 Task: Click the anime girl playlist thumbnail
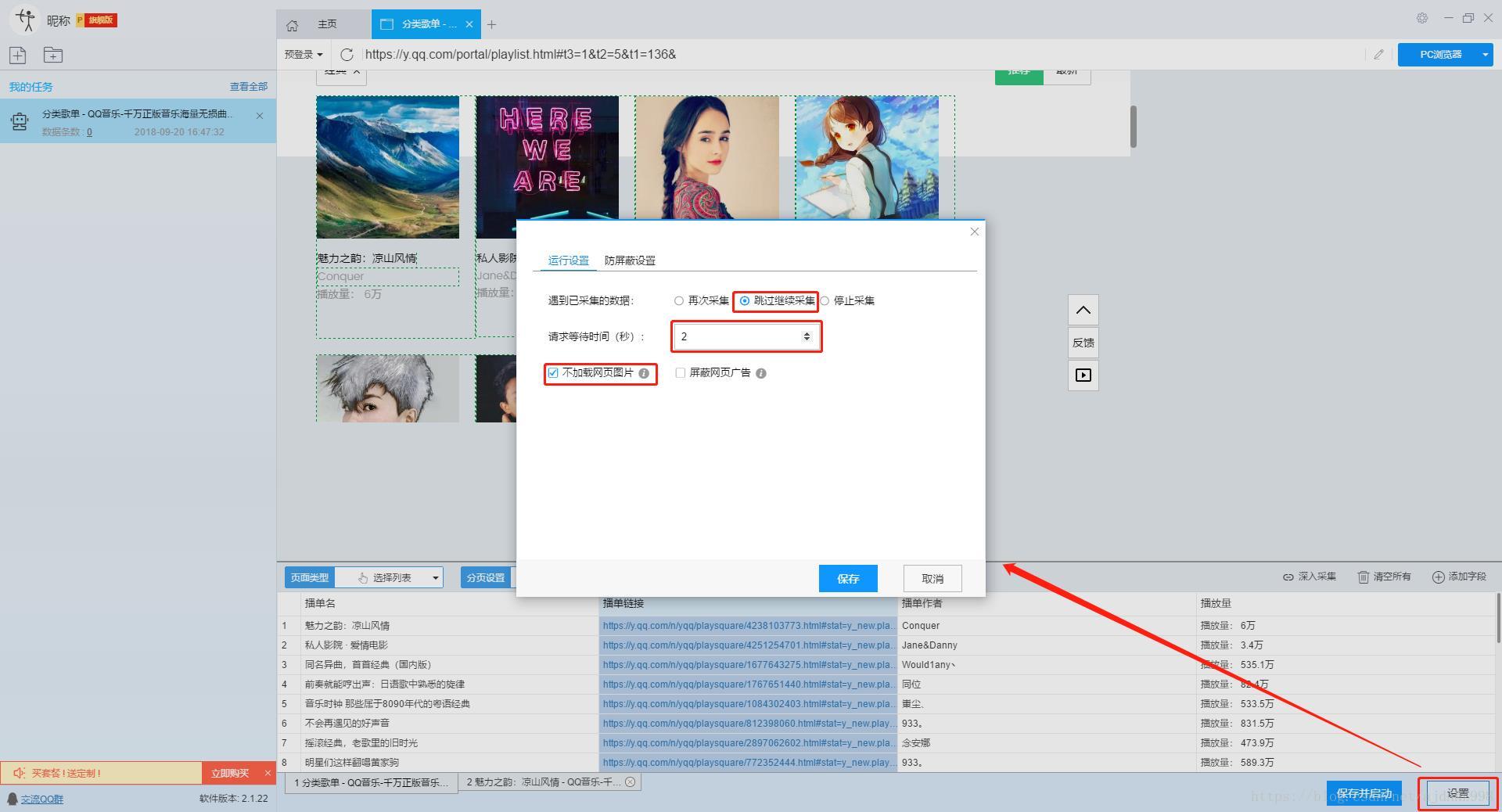coord(867,158)
